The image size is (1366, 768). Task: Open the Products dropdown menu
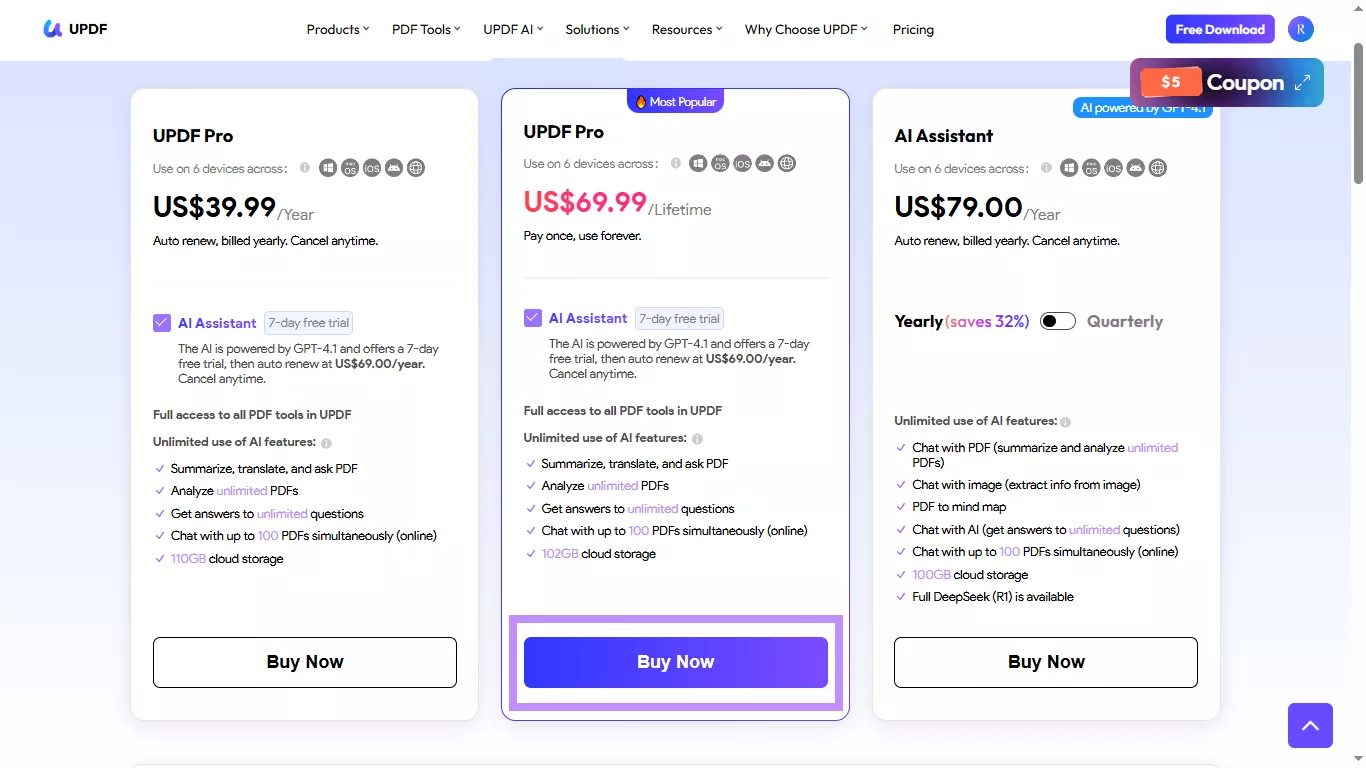coord(337,29)
